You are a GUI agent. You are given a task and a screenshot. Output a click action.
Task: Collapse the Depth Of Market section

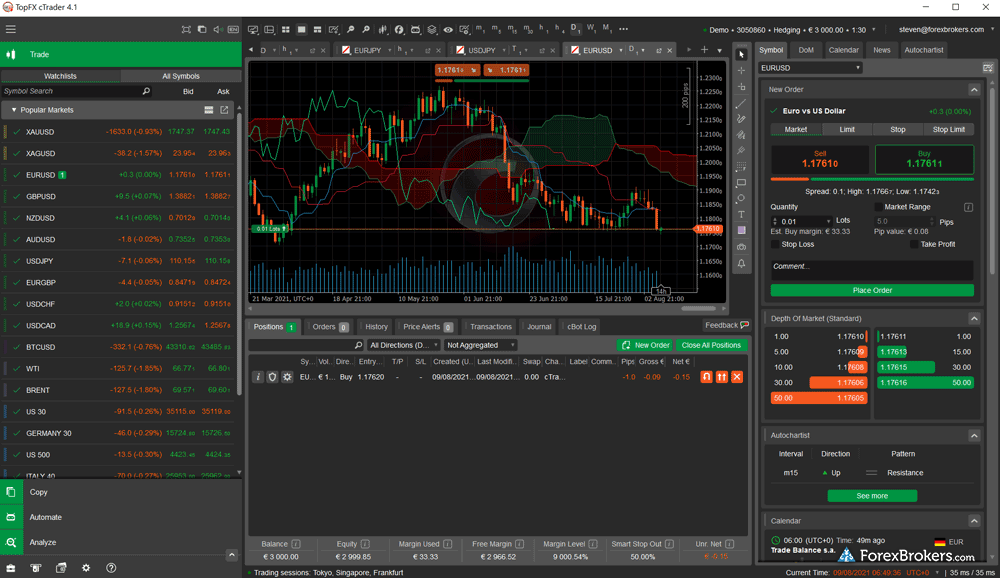click(x=974, y=318)
